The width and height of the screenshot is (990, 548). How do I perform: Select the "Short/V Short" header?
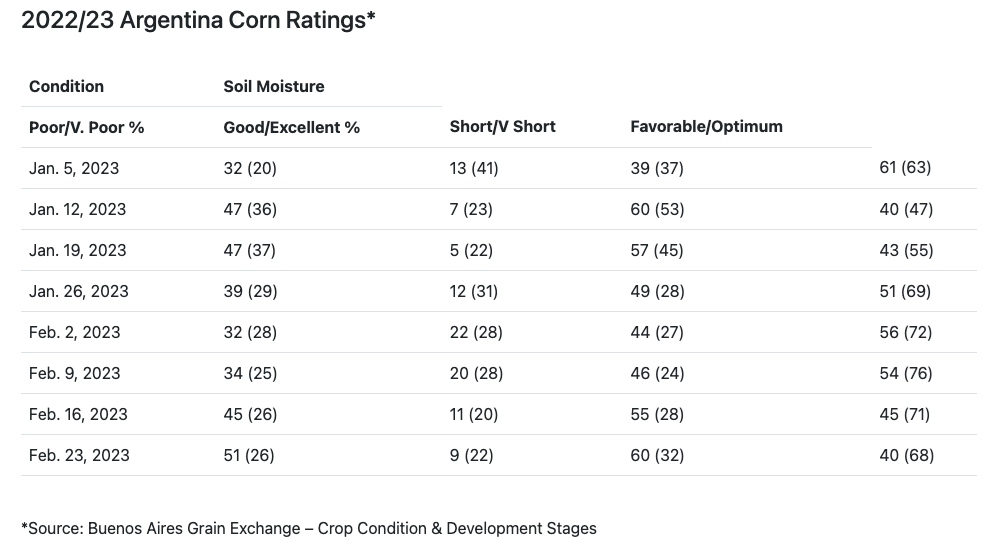tap(503, 126)
